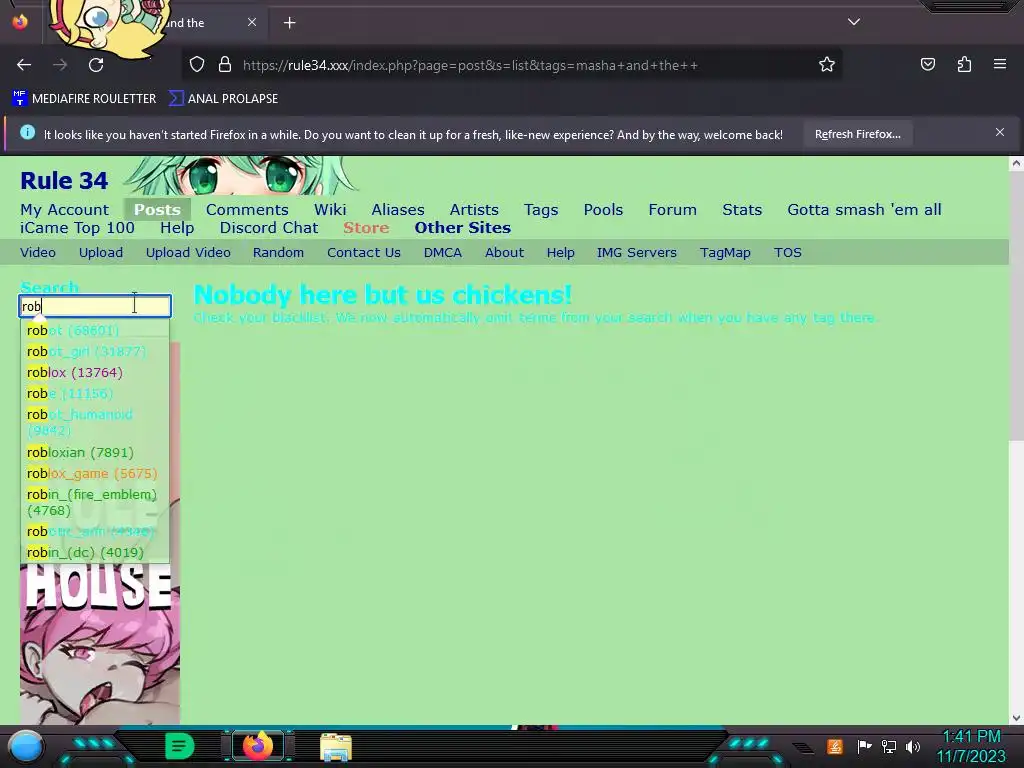This screenshot has width=1024, height=768.
Task: Click the info icon in notification bar
Action: click(27, 133)
